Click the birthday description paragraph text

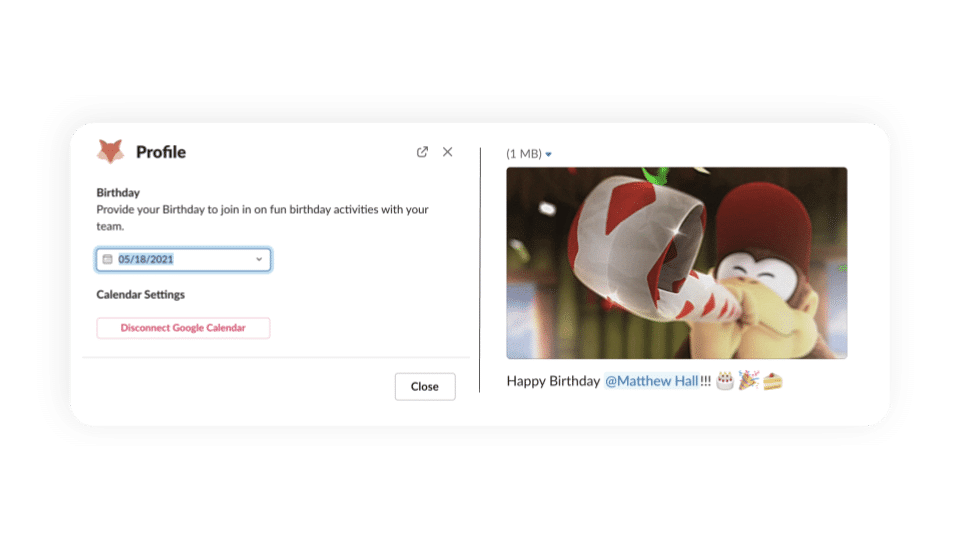[262, 217]
